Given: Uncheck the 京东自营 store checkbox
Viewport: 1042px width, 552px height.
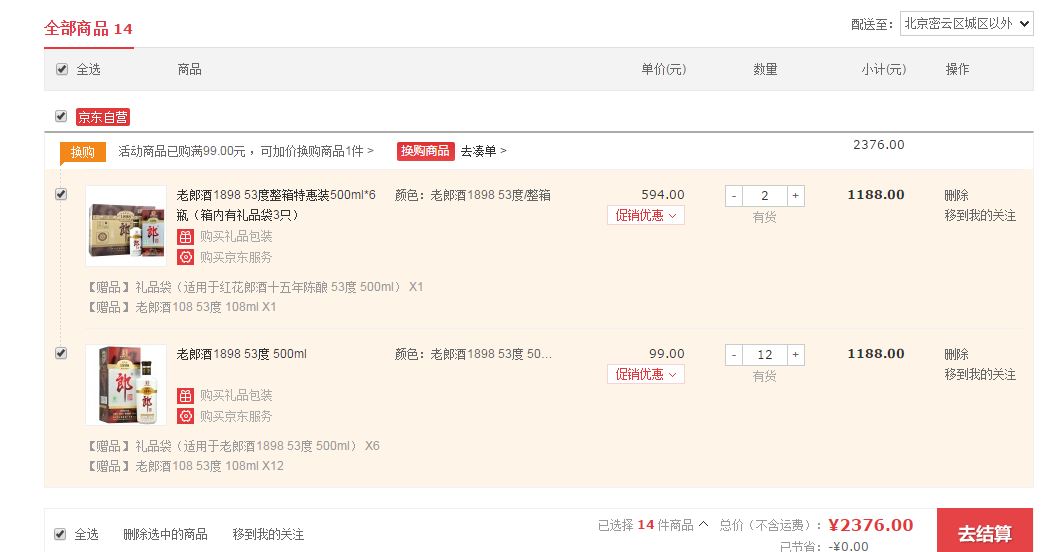Looking at the screenshot, I should (x=61, y=116).
